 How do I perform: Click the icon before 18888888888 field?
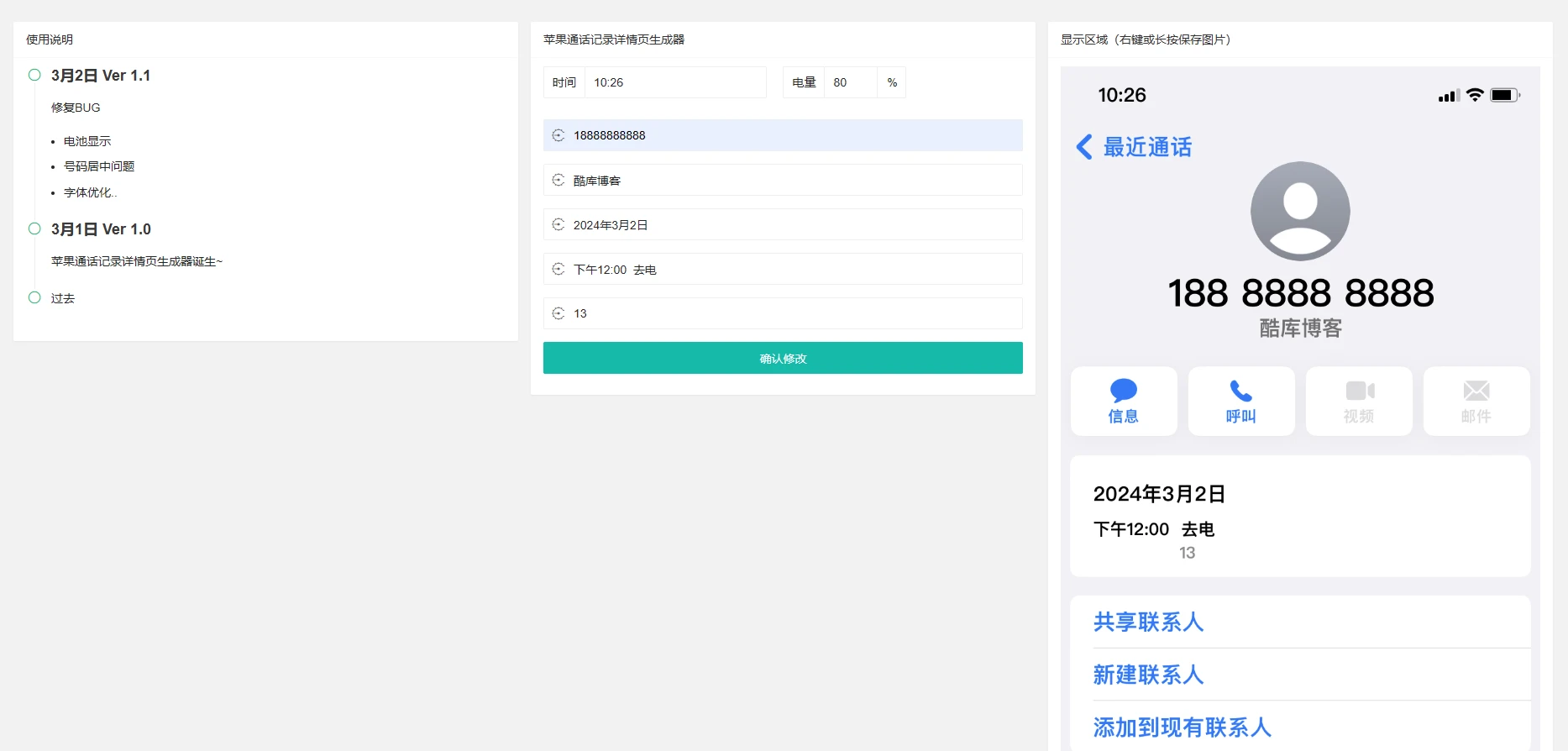coord(559,135)
